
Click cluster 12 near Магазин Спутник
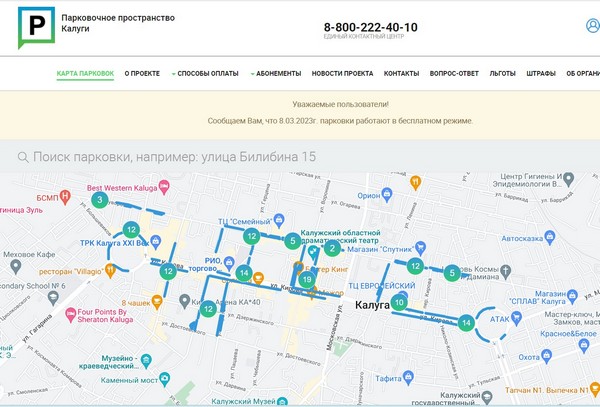click(415, 266)
